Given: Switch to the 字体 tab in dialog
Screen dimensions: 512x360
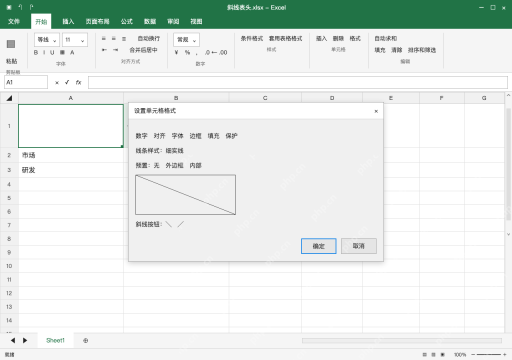Looking at the screenshot, I should [177, 136].
